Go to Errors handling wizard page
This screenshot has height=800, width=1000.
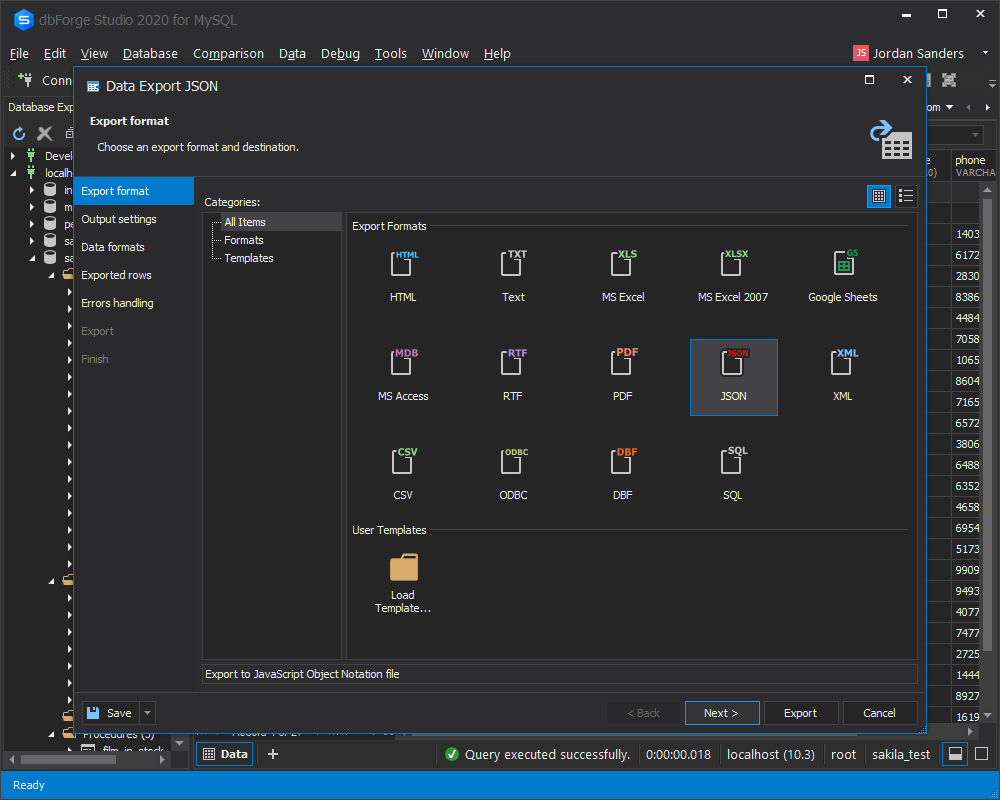point(134,303)
